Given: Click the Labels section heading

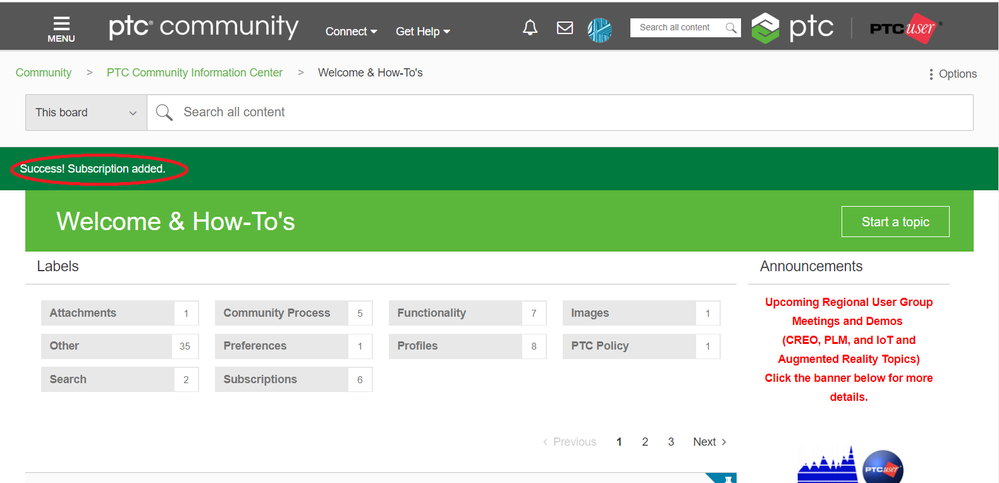Looking at the screenshot, I should point(58,266).
